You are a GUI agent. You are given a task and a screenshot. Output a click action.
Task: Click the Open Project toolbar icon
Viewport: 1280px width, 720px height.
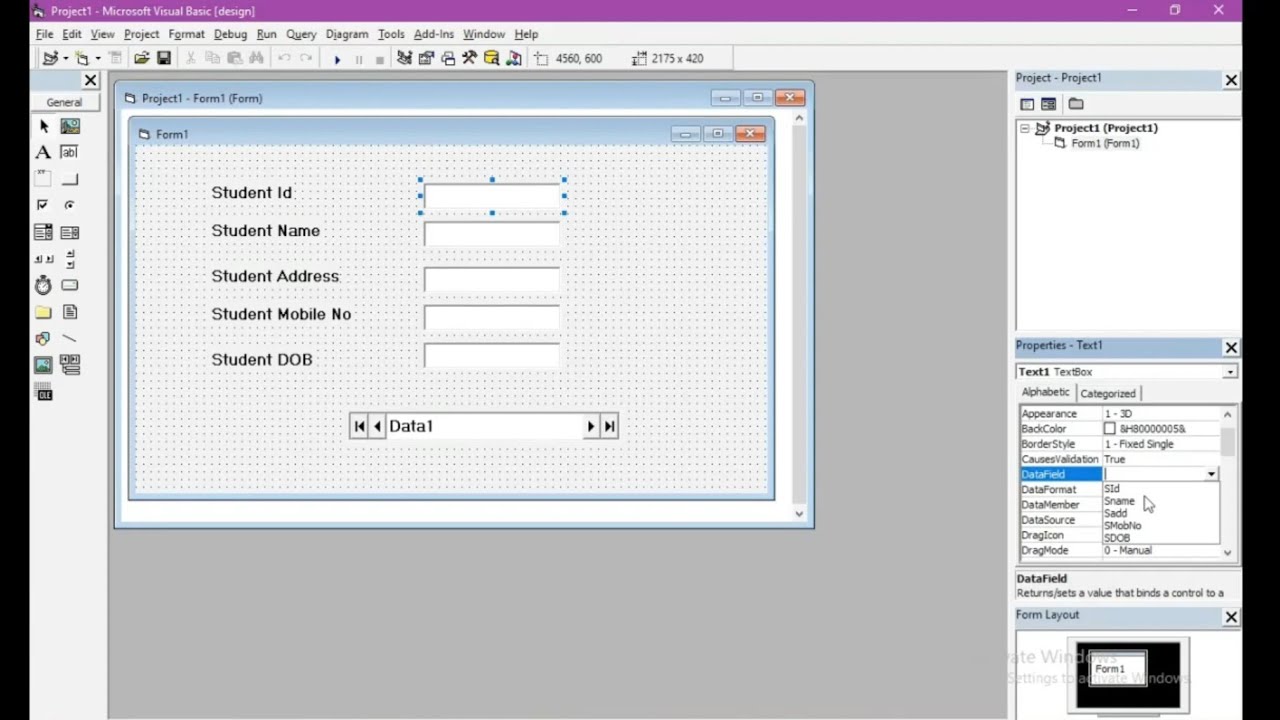[x=142, y=58]
